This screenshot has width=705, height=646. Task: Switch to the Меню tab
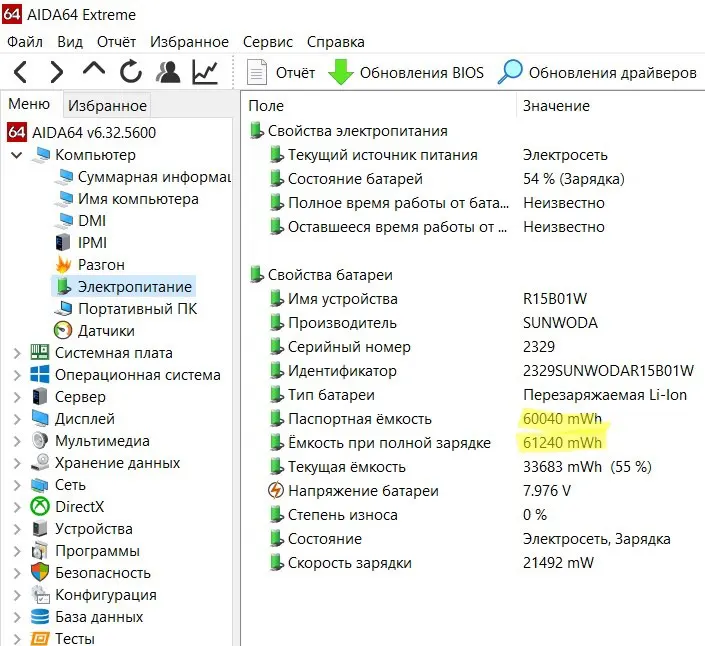pos(29,104)
